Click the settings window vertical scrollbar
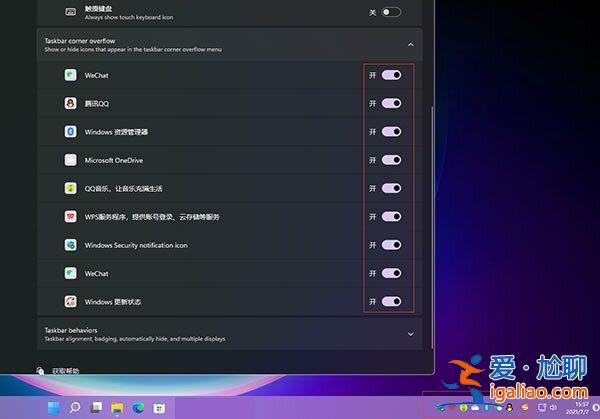The width and height of the screenshot is (600, 419). pos(432,228)
